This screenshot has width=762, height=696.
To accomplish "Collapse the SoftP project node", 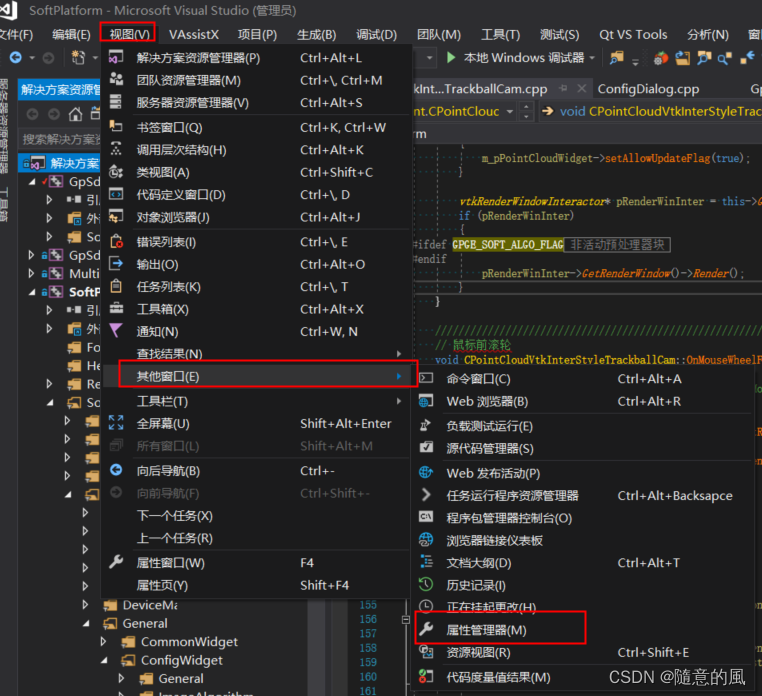I will click(x=32, y=293).
